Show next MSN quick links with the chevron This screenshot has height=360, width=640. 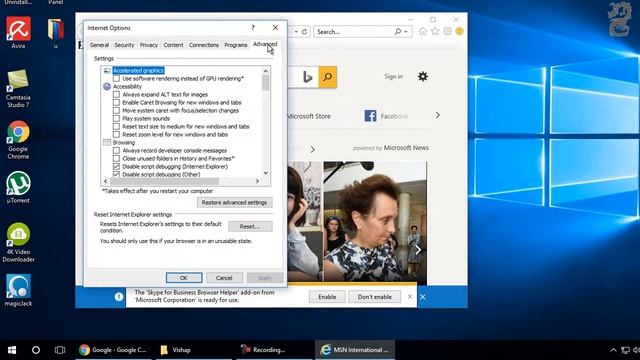[x=438, y=116]
